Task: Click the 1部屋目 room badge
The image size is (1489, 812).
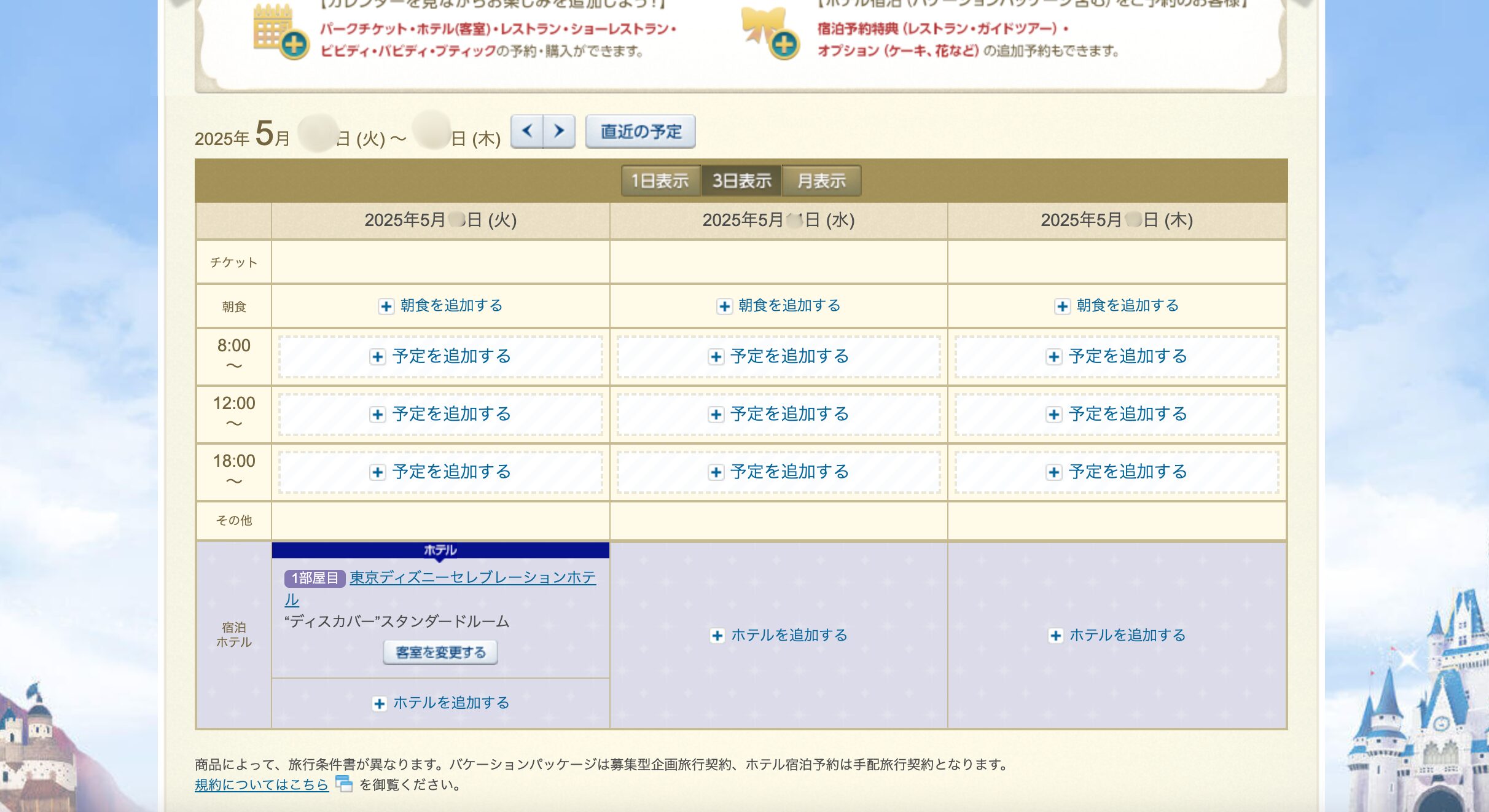Action: (x=315, y=578)
